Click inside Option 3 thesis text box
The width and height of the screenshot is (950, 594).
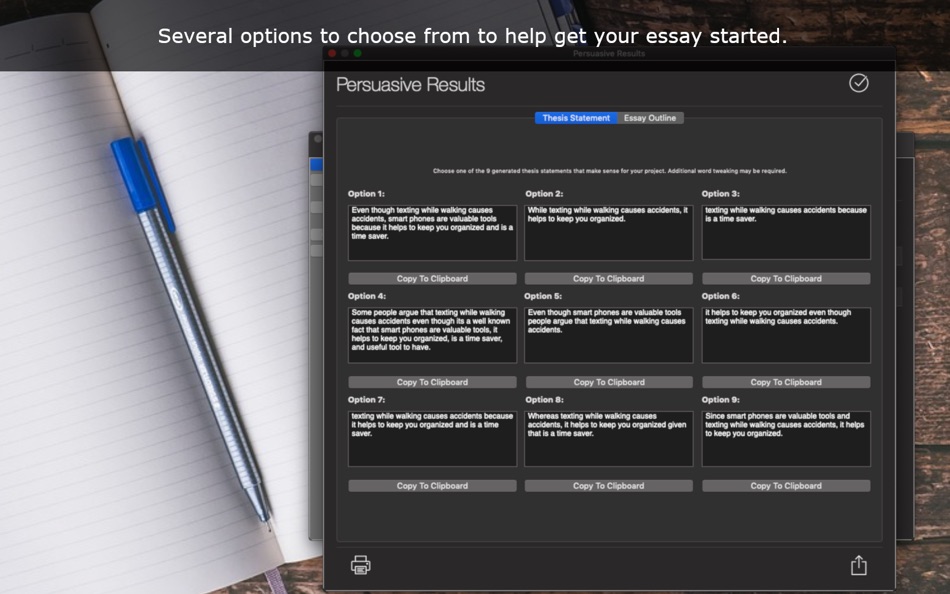tap(786, 233)
